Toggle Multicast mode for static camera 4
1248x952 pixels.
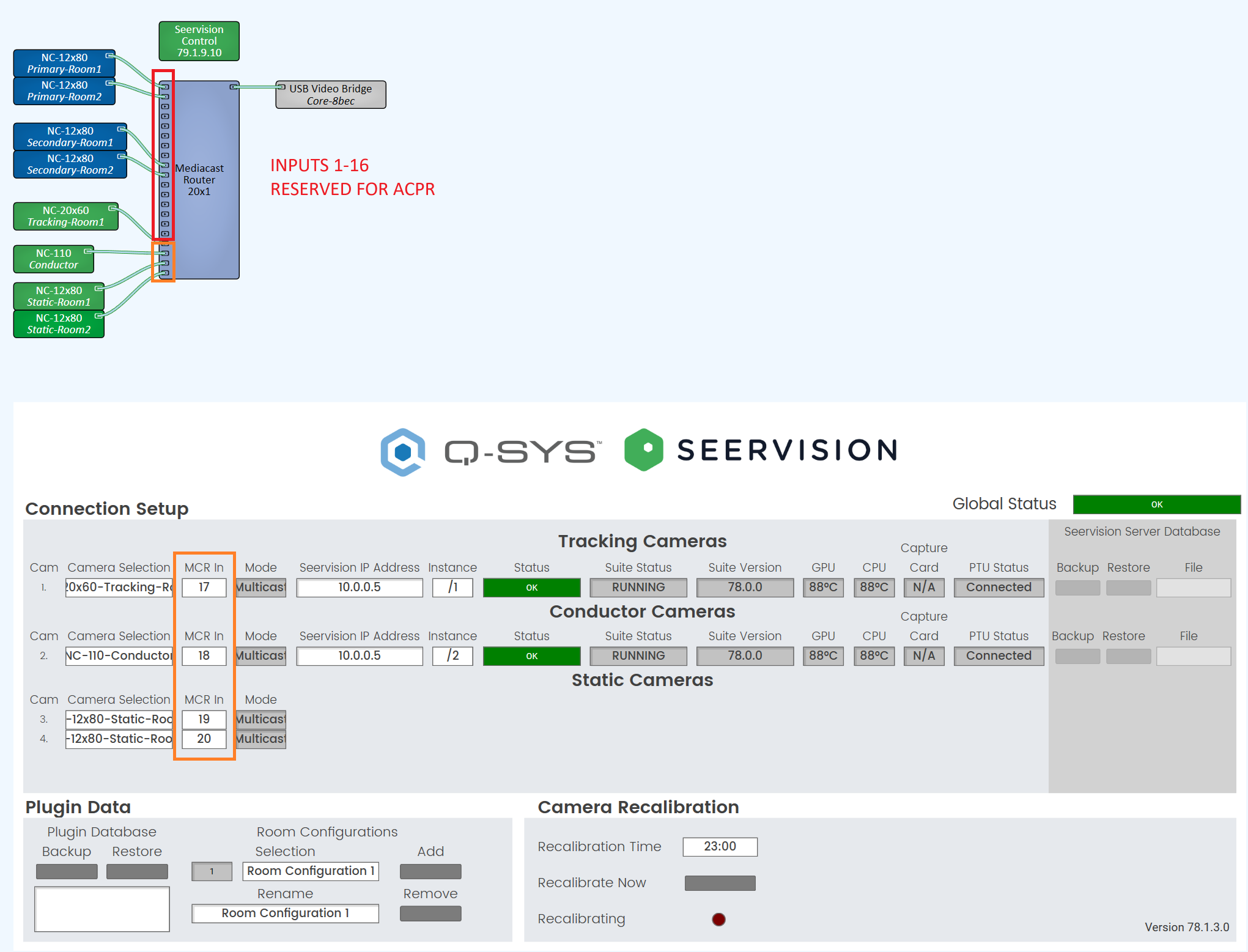click(261, 739)
